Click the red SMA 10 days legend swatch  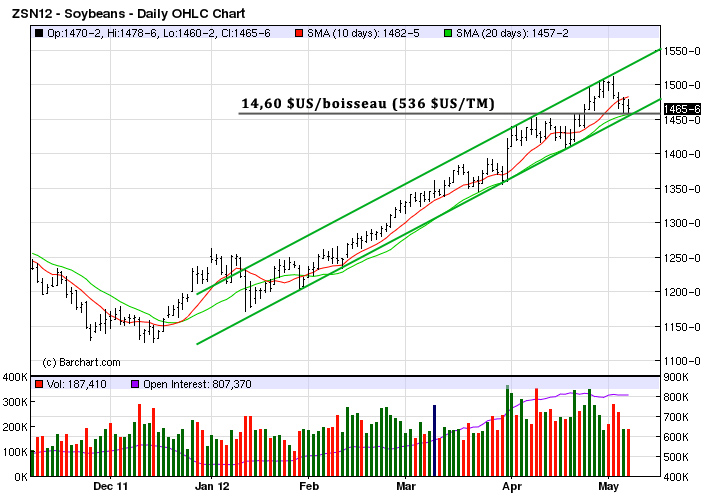pyautogui.click(x=298, y=34)
